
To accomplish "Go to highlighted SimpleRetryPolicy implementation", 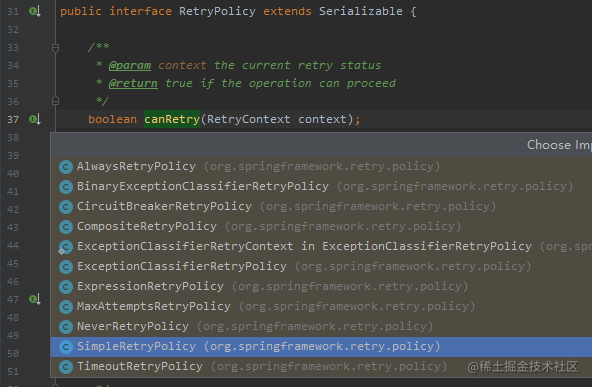I will tap(321, 347).
